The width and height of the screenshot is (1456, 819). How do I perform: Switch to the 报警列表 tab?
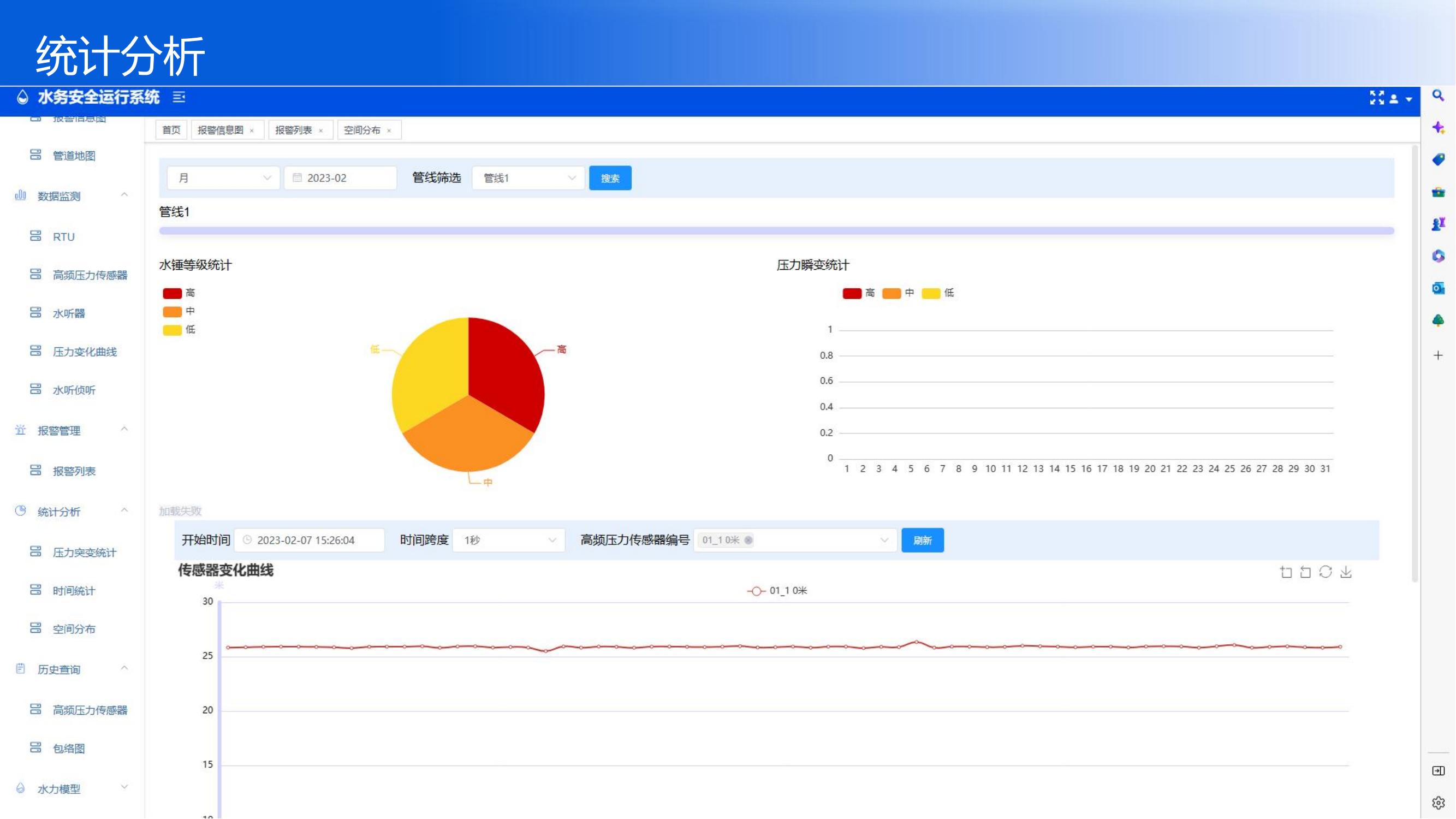pos(293,130)
